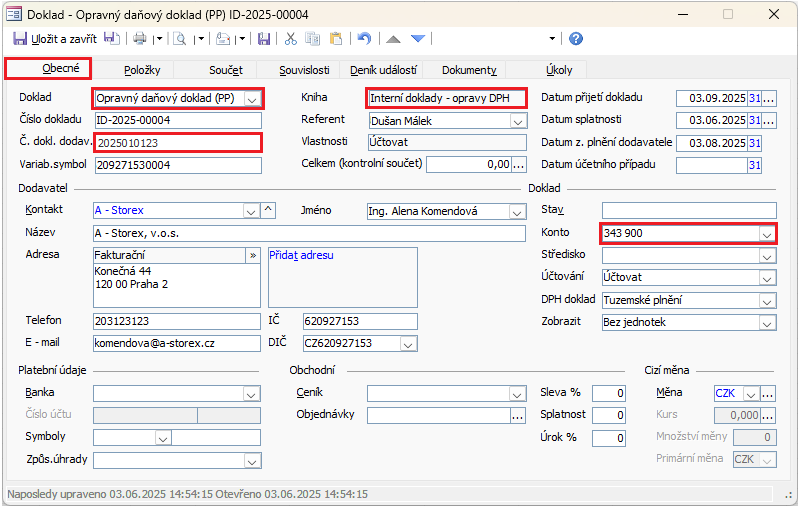Expand the Konto 343 900 dropdown
Screen dimensions: 799x506
click(766, 234)
